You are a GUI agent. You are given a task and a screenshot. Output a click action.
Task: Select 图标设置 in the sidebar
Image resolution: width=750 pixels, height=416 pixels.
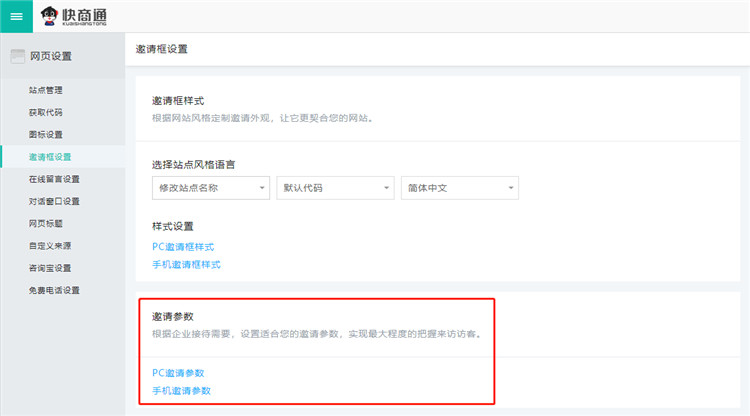[46, 134]
